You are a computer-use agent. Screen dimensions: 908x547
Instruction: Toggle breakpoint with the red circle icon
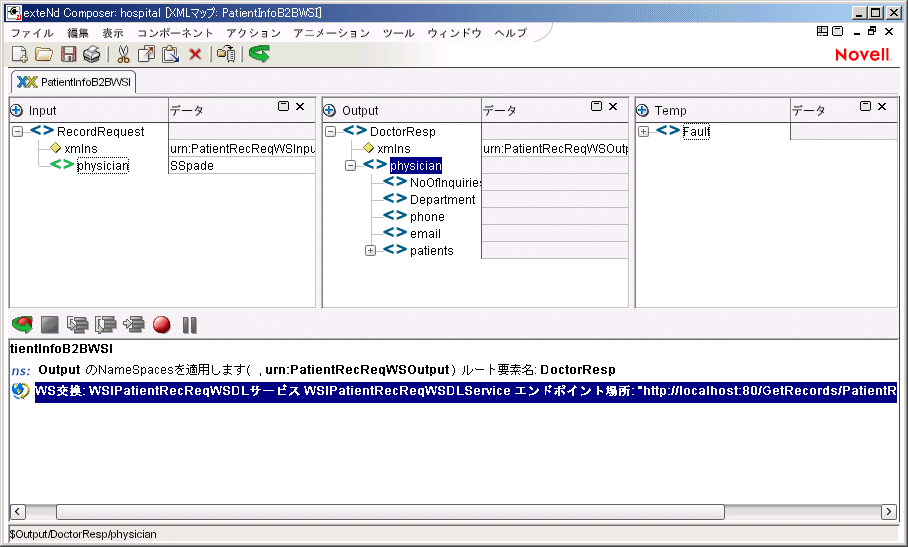tap(162, 325)
